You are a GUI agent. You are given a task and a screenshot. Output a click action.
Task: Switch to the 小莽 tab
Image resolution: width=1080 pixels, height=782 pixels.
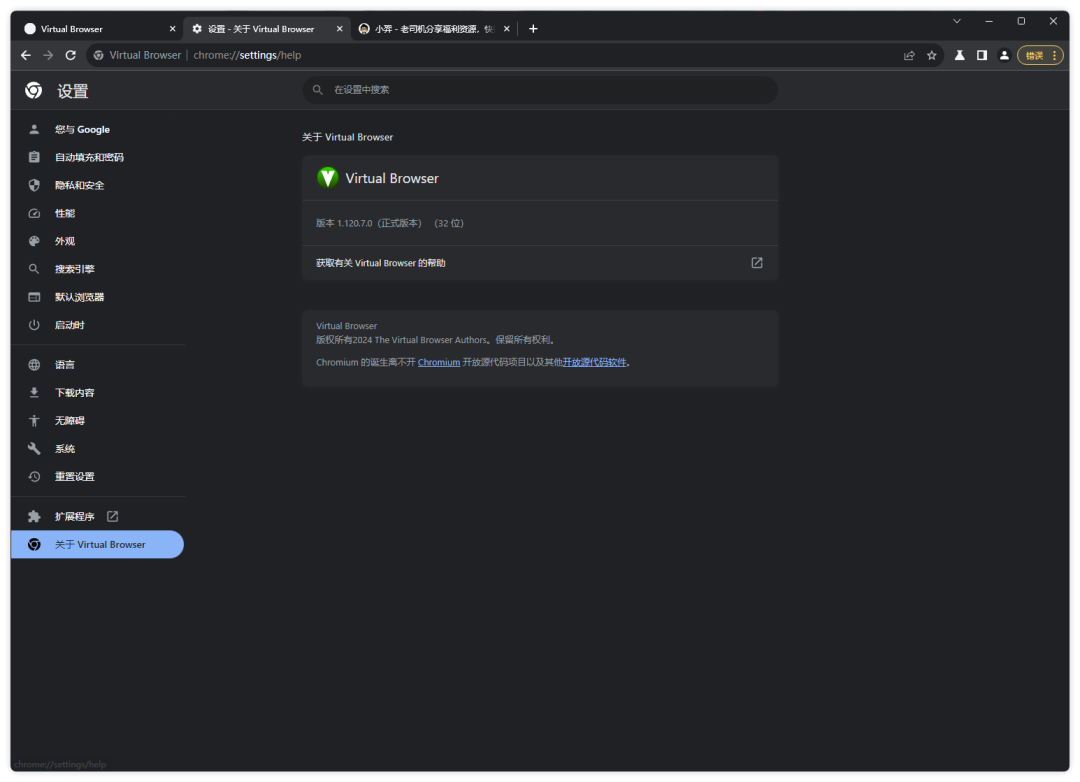(x=434, y=29)
